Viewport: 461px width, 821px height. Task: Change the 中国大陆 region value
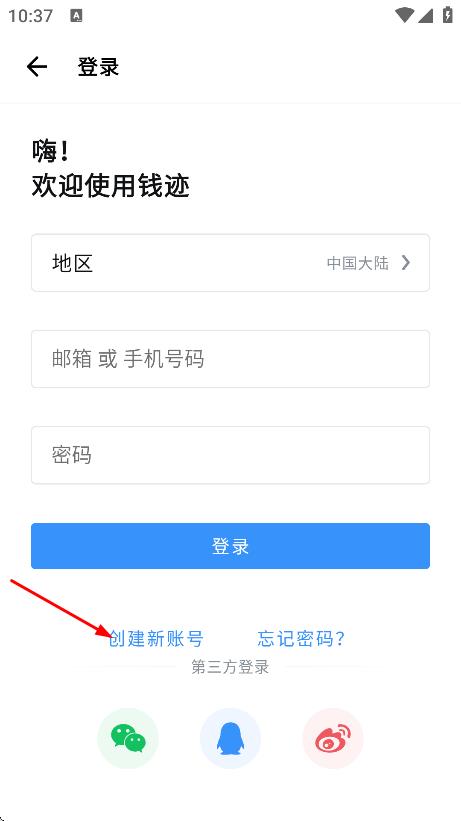coord(358,263)
